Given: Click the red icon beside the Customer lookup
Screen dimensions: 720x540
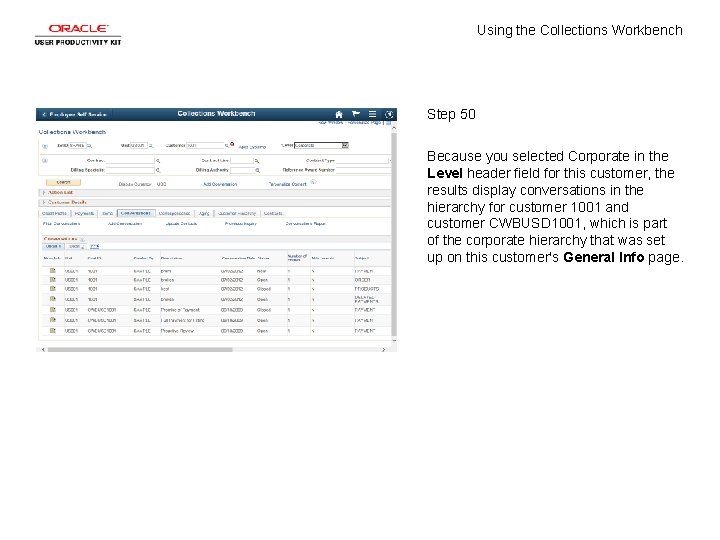Looking at the screenshot, I should pyautogui.click(x=232, y=144).
